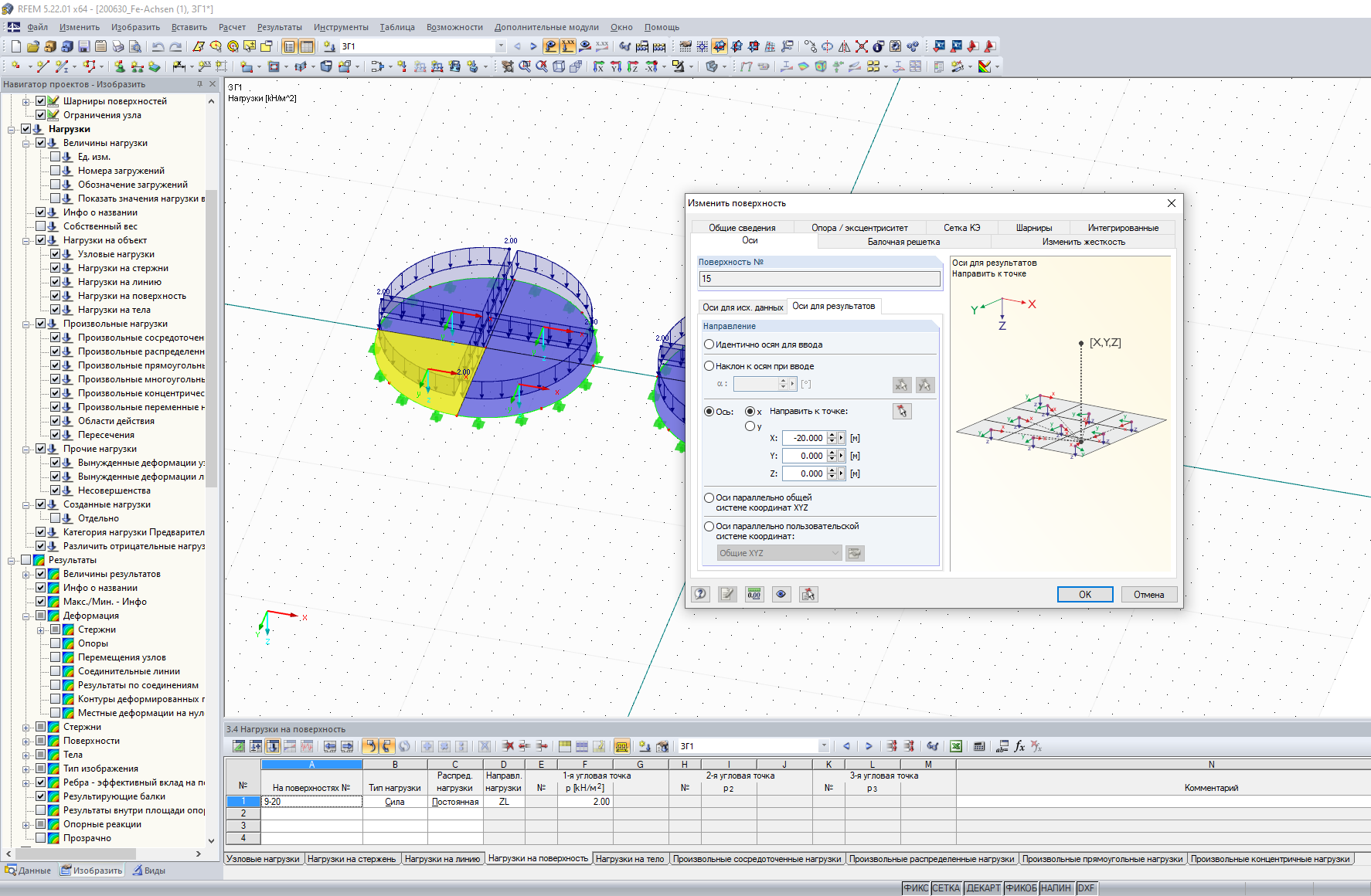Click the Undo arrow icon

pos(158,46)
